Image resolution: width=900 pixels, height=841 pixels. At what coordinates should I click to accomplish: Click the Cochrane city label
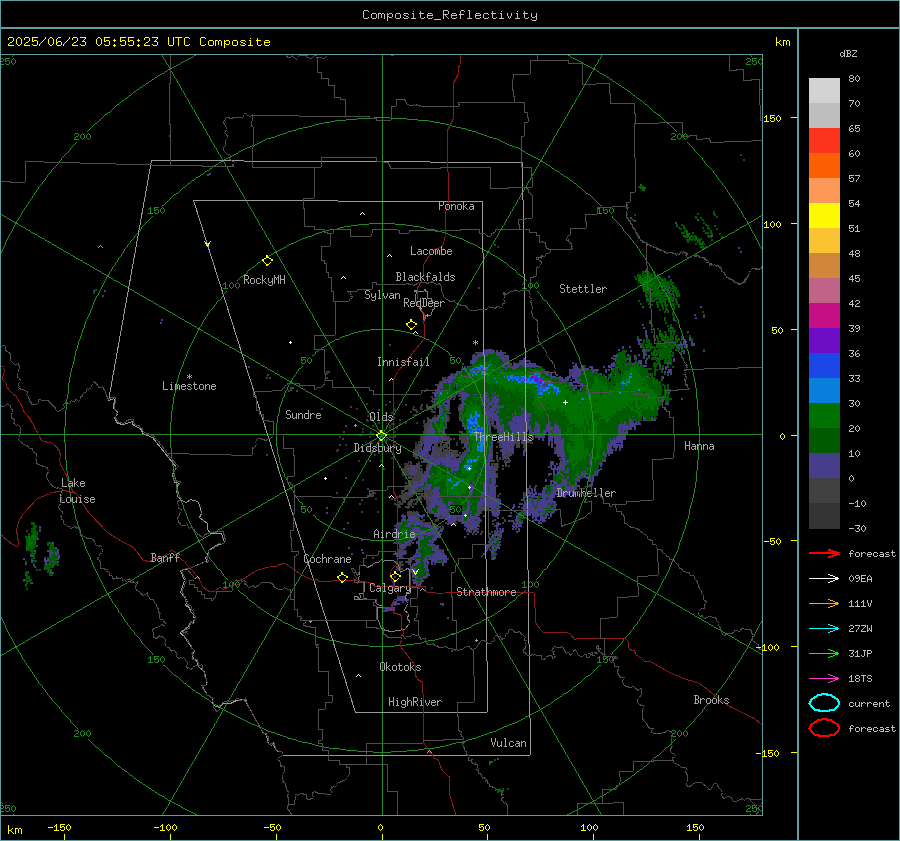(x=327, y=559)
